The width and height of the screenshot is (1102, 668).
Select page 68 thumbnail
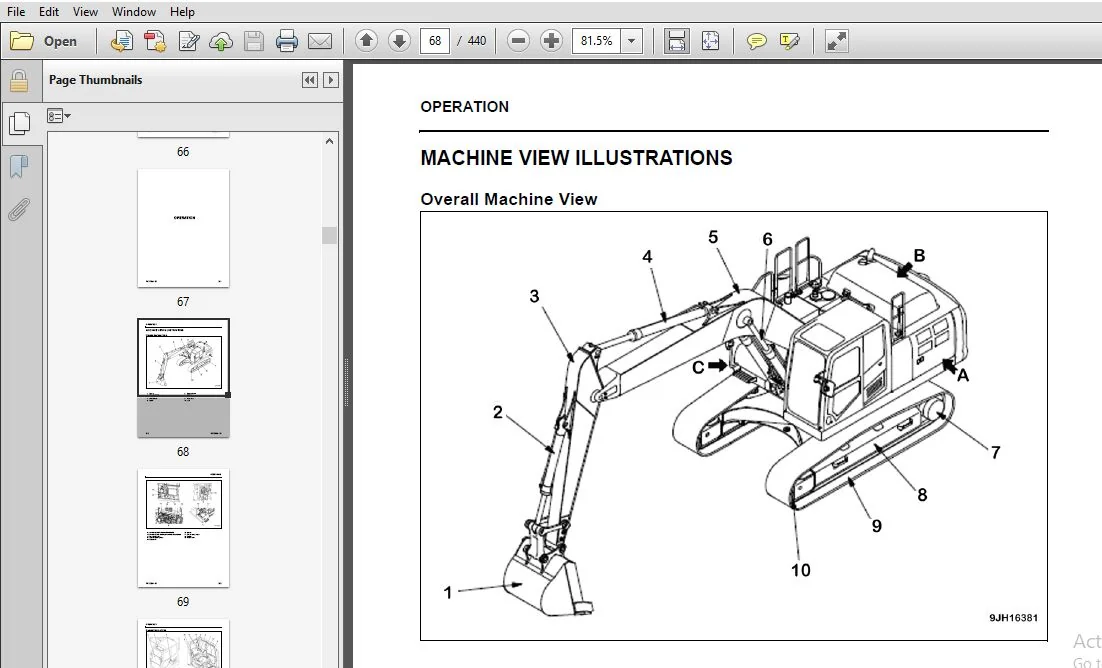[x=183, y=378]
